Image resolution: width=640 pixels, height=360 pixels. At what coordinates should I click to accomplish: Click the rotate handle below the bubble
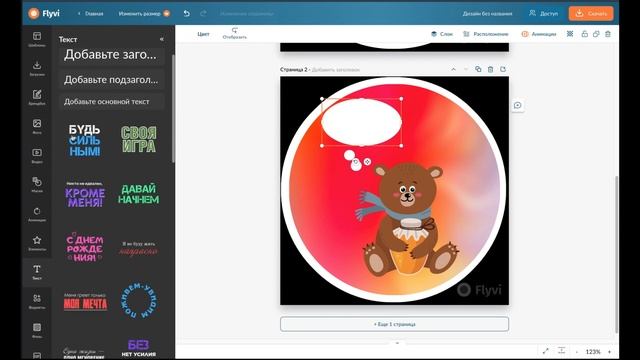point(356,162)
